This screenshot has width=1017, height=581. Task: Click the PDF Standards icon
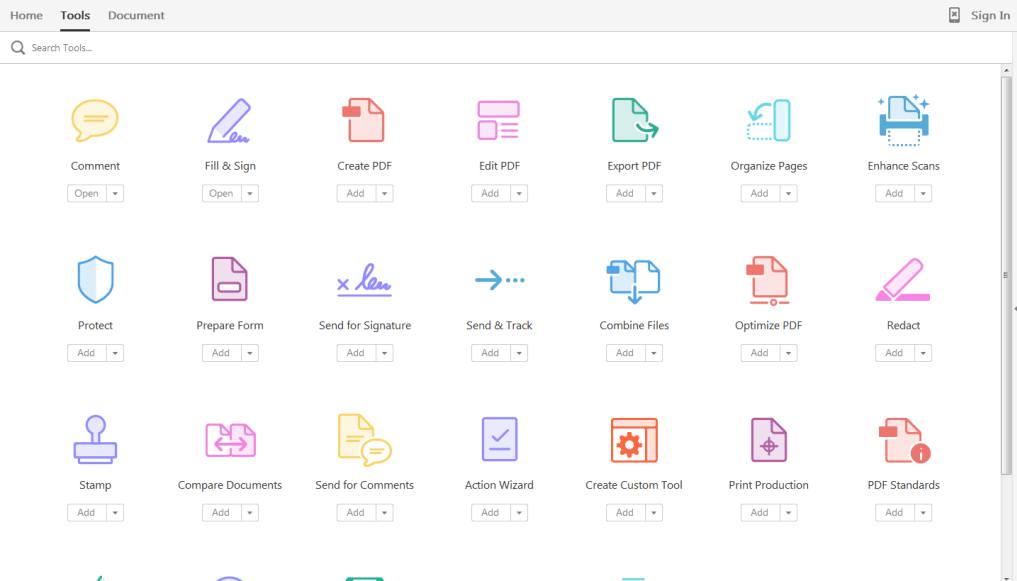904,440
